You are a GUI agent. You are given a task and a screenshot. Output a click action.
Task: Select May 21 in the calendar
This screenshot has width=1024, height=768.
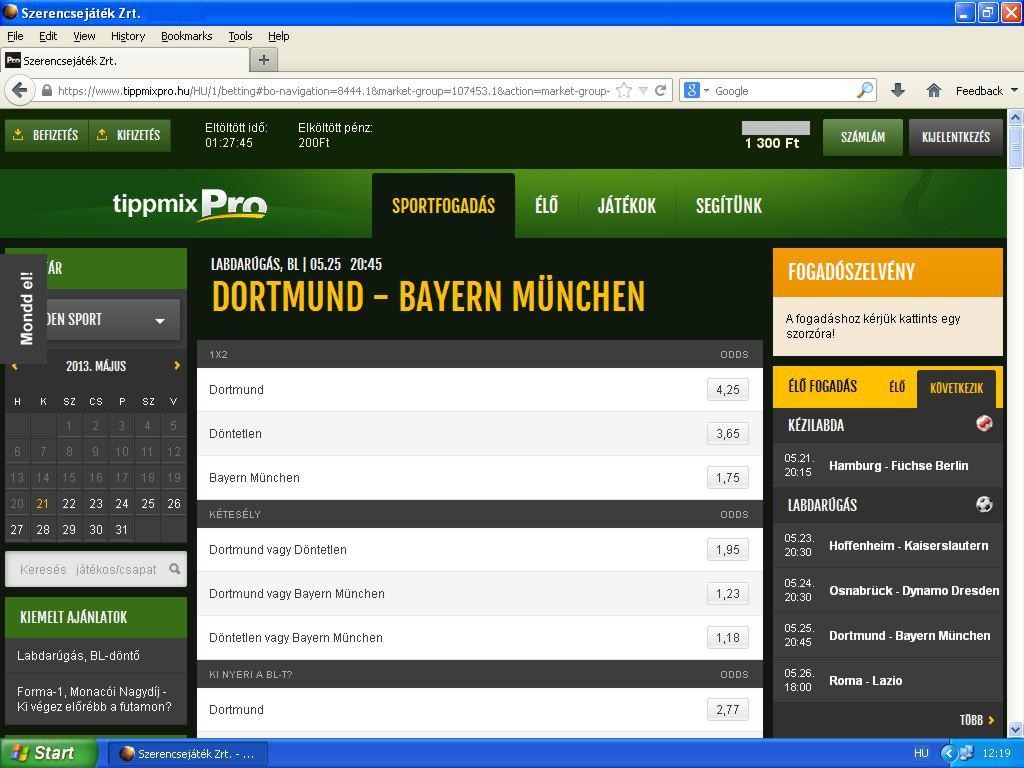[x=43, y=504]
